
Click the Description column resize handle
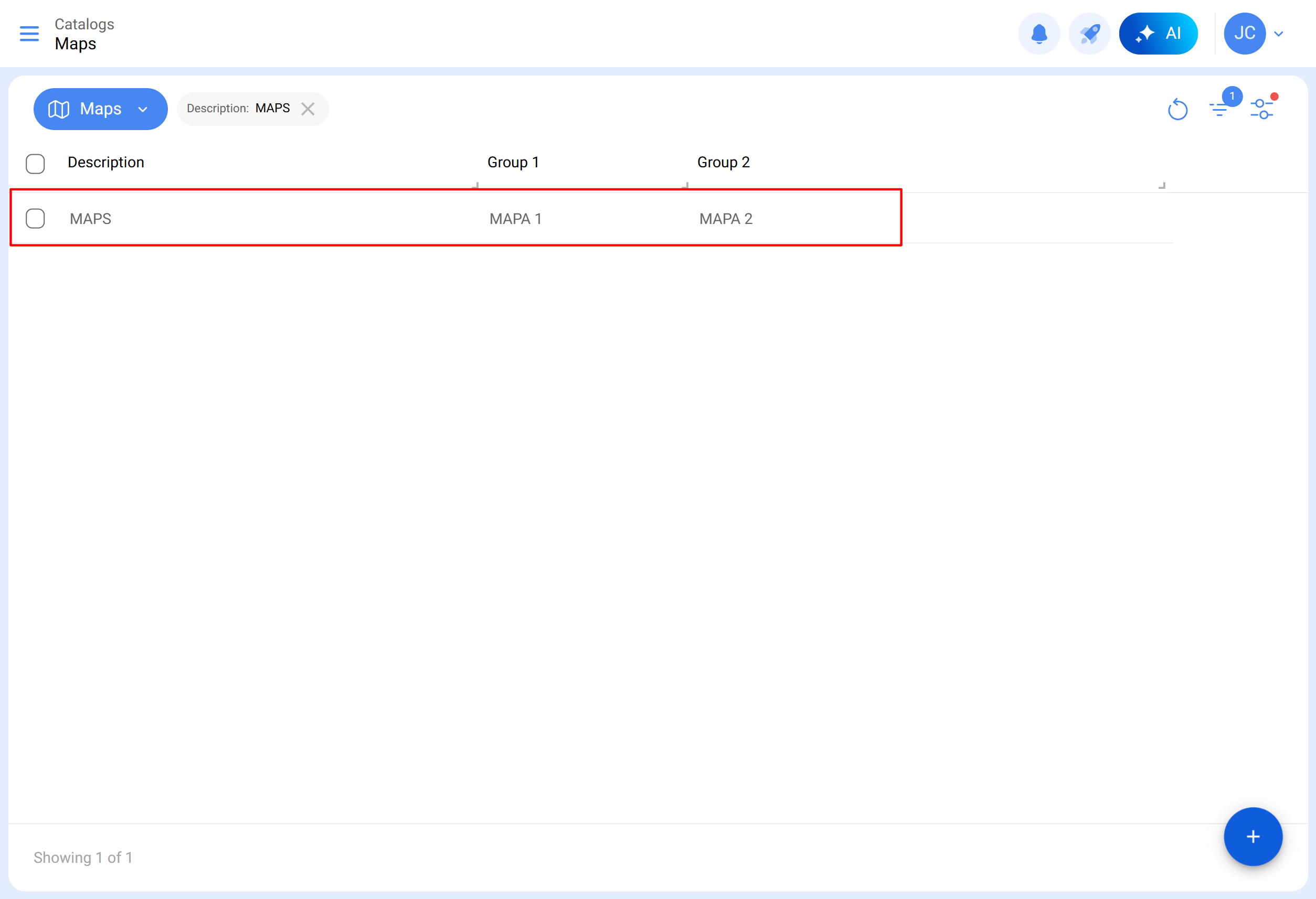point(476,185)
